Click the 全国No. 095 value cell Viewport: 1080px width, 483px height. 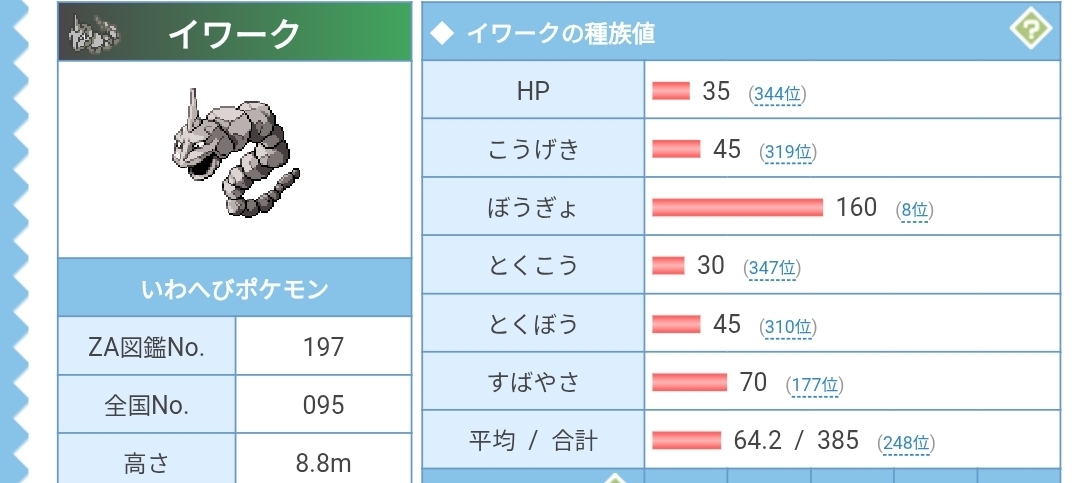[323, 405]
